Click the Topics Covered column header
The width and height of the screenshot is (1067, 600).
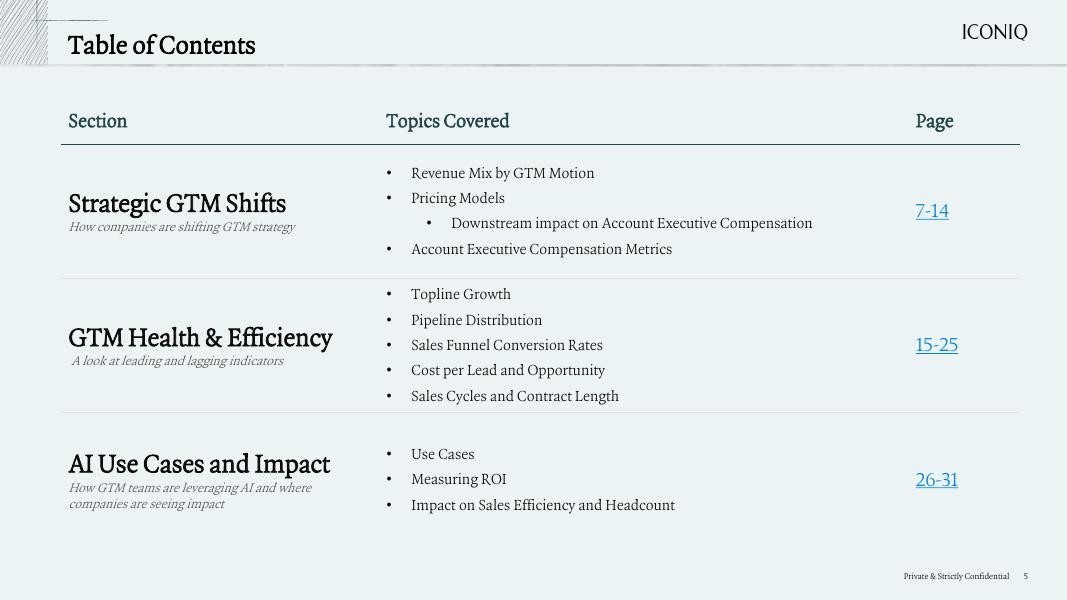coord(447,121)
